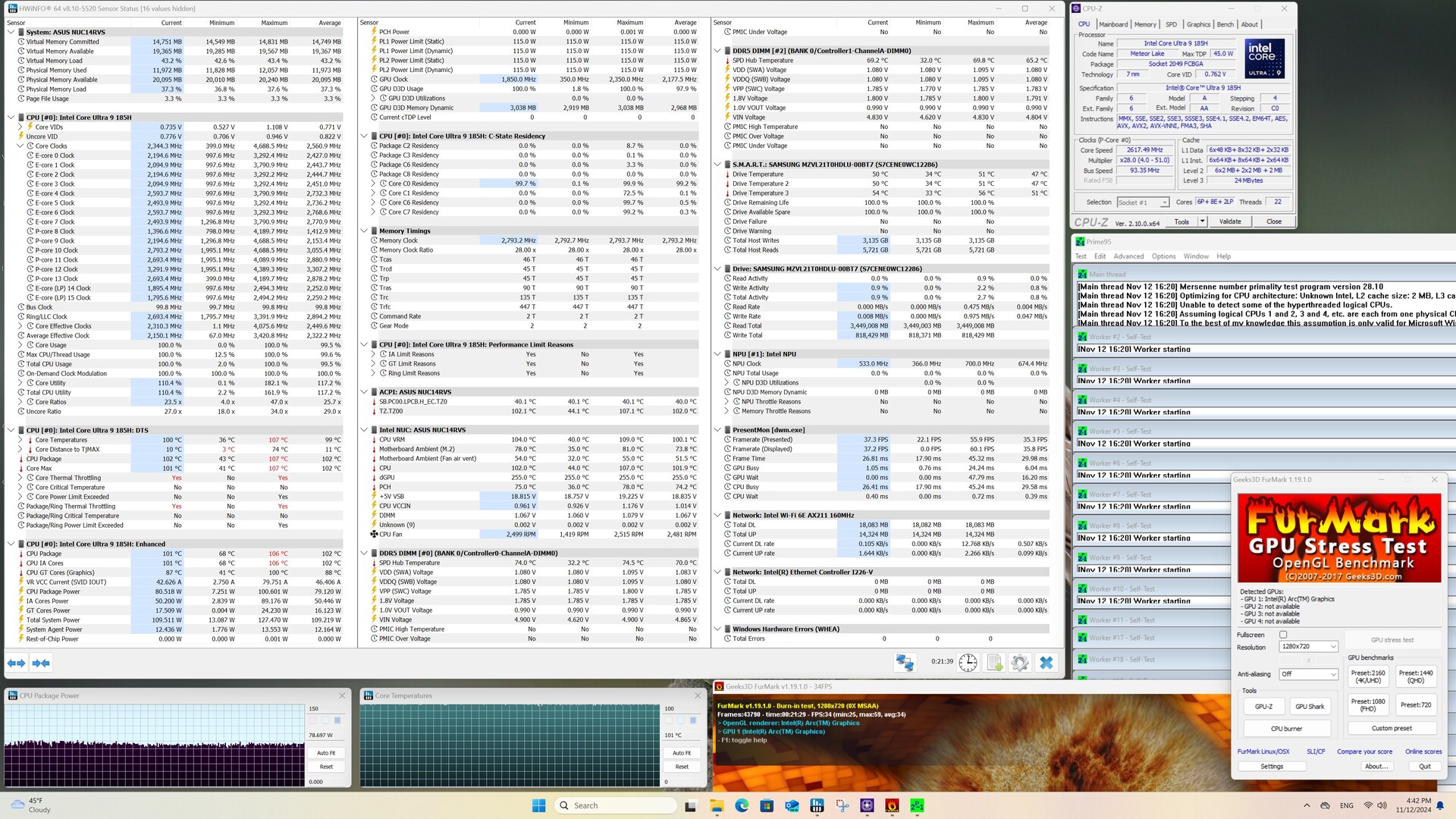Switch to Prime95 taskbar icon
Image resolution: width=1456 pixels, height=819 pixels.
[917, 805]
